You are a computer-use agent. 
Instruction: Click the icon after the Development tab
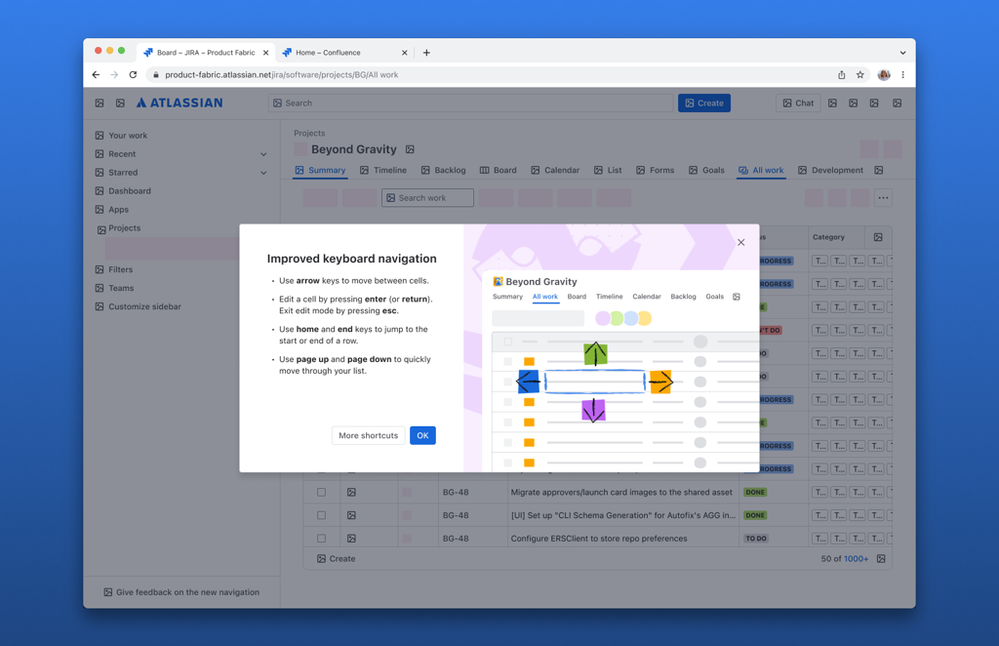tap(879, 170)
